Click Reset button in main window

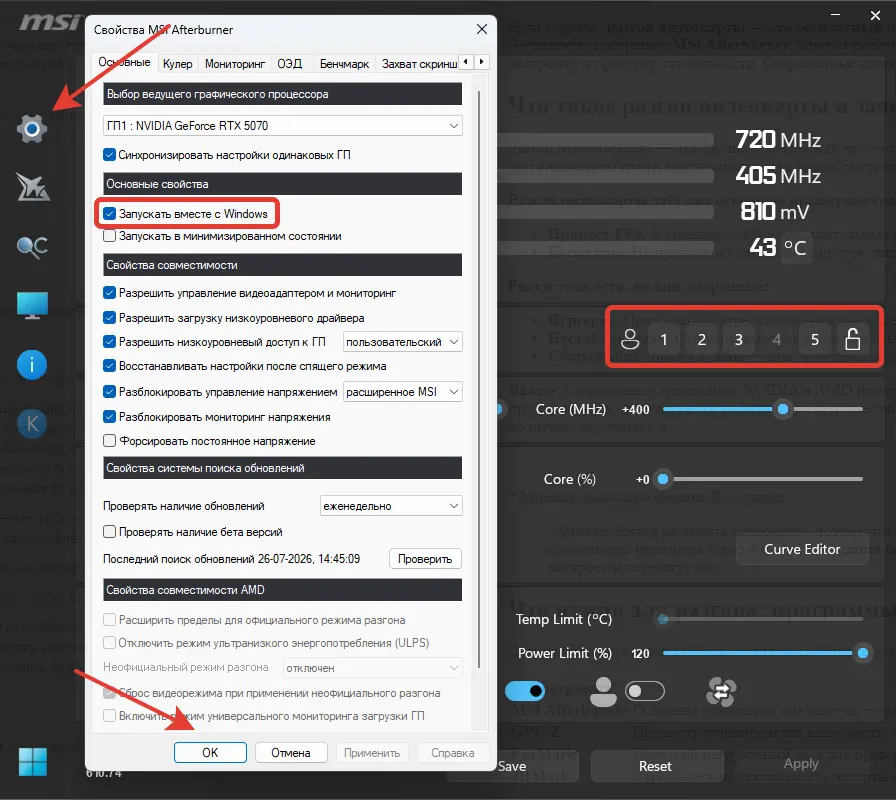coord(655,766)
